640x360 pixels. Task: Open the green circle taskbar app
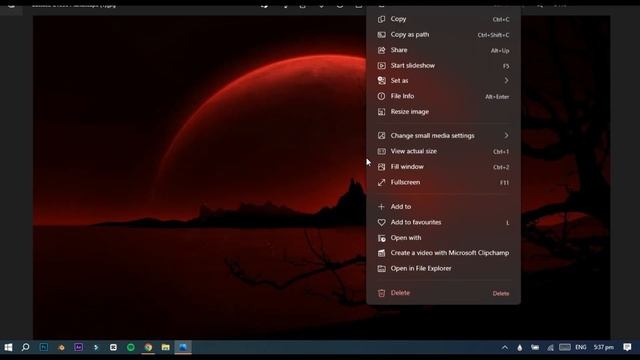(x=131, y=347)
